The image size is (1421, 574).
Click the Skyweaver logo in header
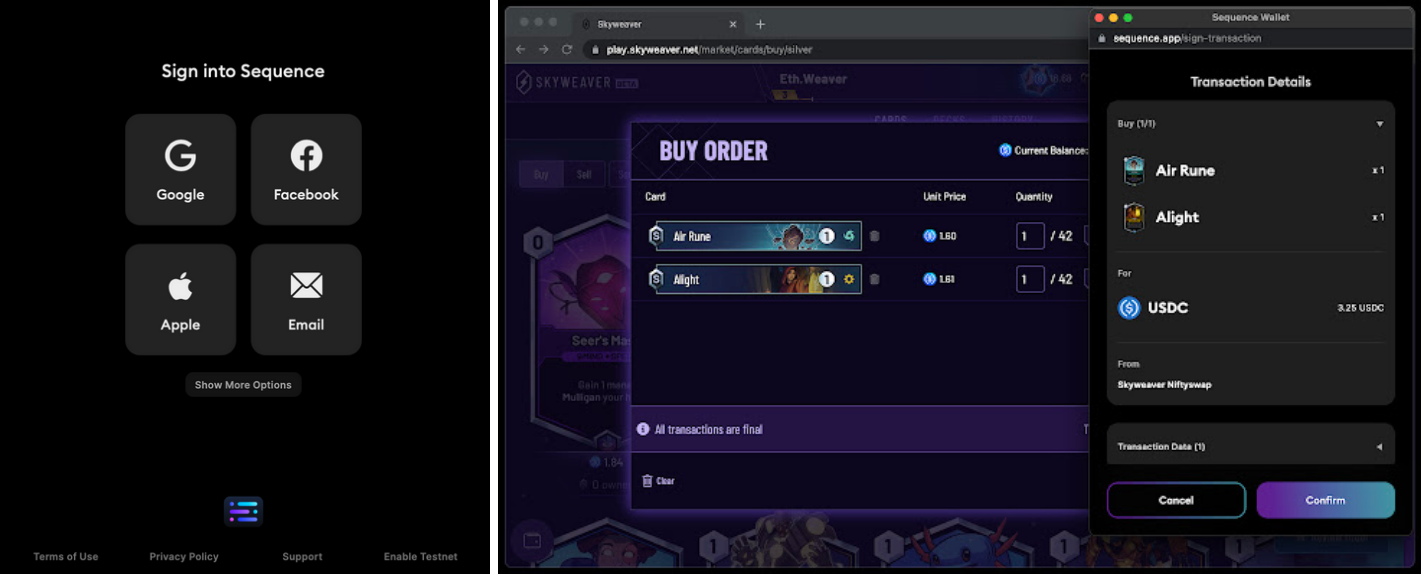576,82
